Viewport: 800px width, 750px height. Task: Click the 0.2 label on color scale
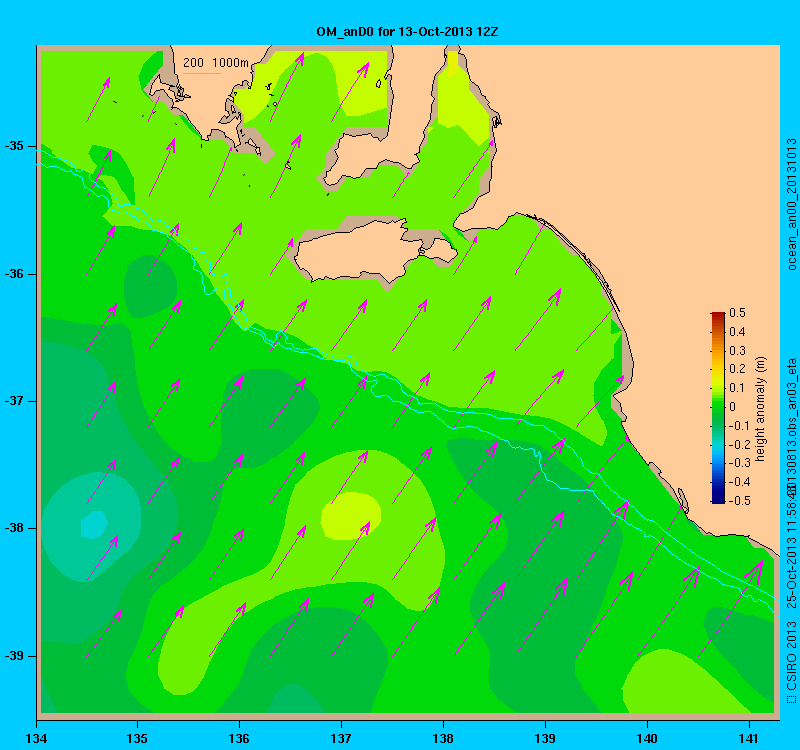737,369
